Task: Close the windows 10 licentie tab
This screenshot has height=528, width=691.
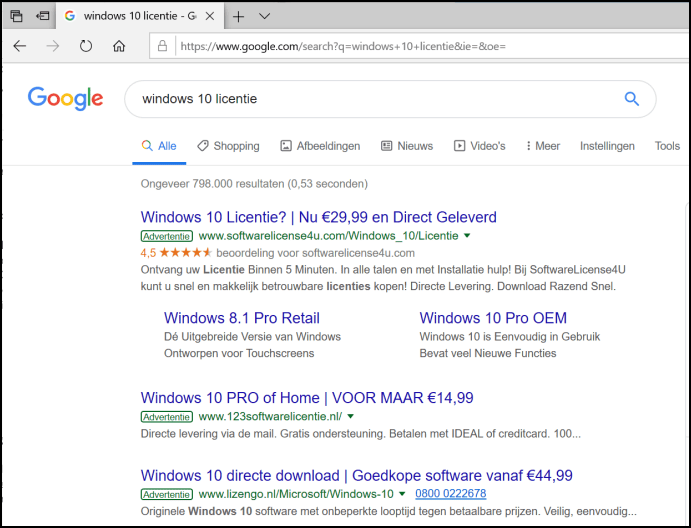Action: click(x=210, y=16)
